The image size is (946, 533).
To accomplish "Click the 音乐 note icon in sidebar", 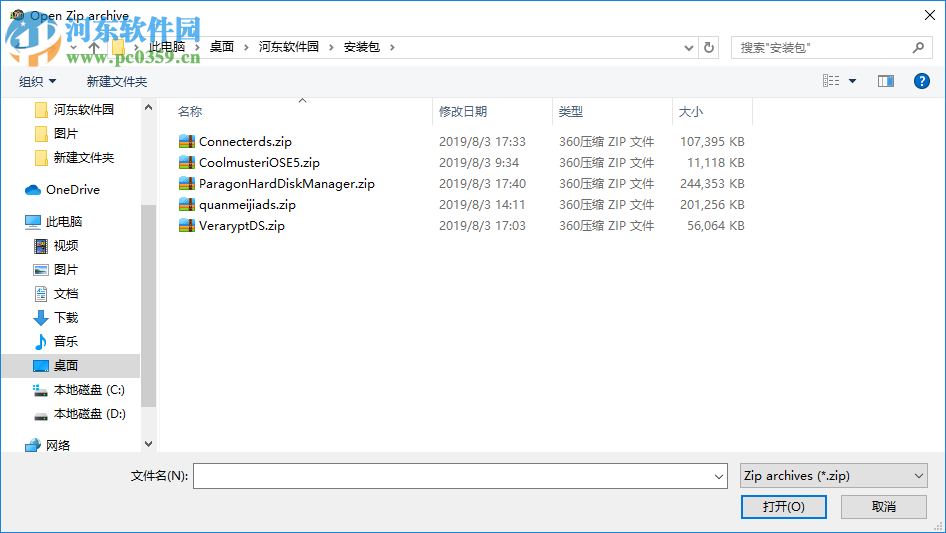I will click(40, 342).
